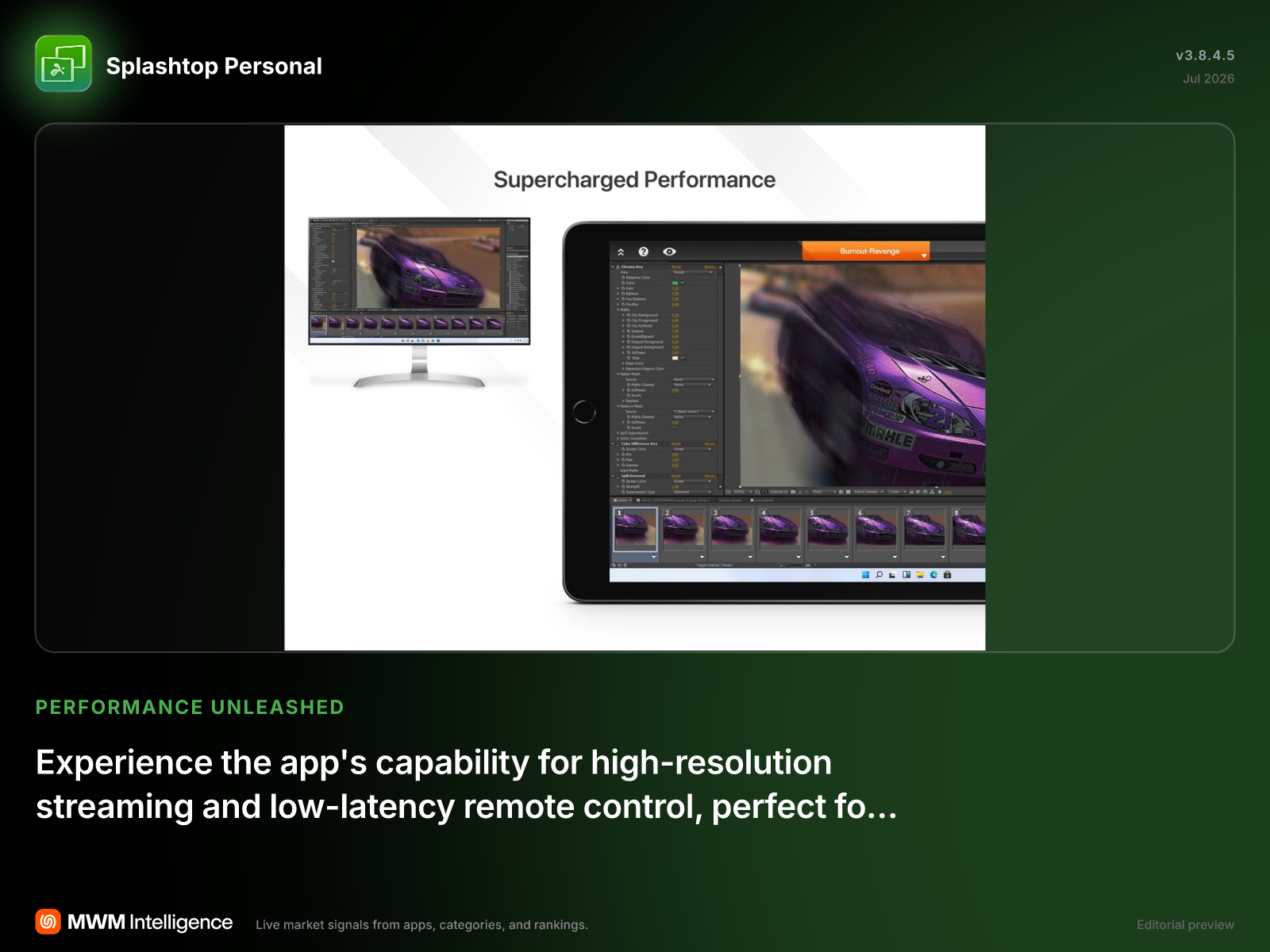Collapse the Retain Mask group
This screenshot has width=1270, height=952.
(618, 374)
